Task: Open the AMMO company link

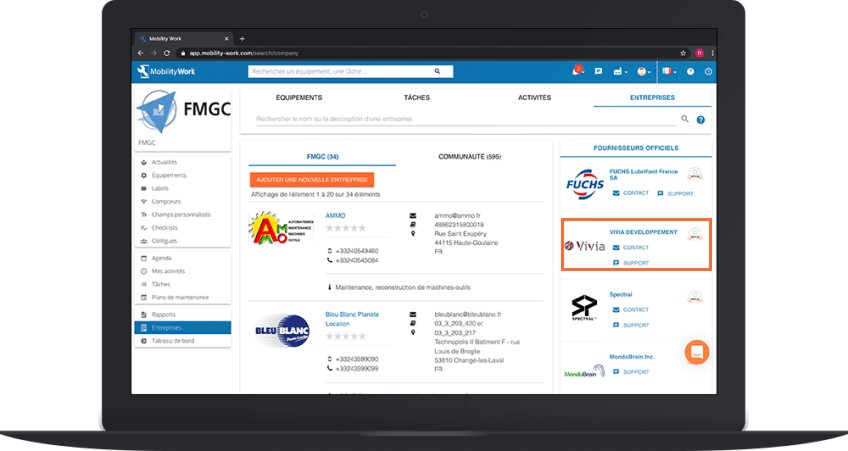Action: (x=335, y=215)
